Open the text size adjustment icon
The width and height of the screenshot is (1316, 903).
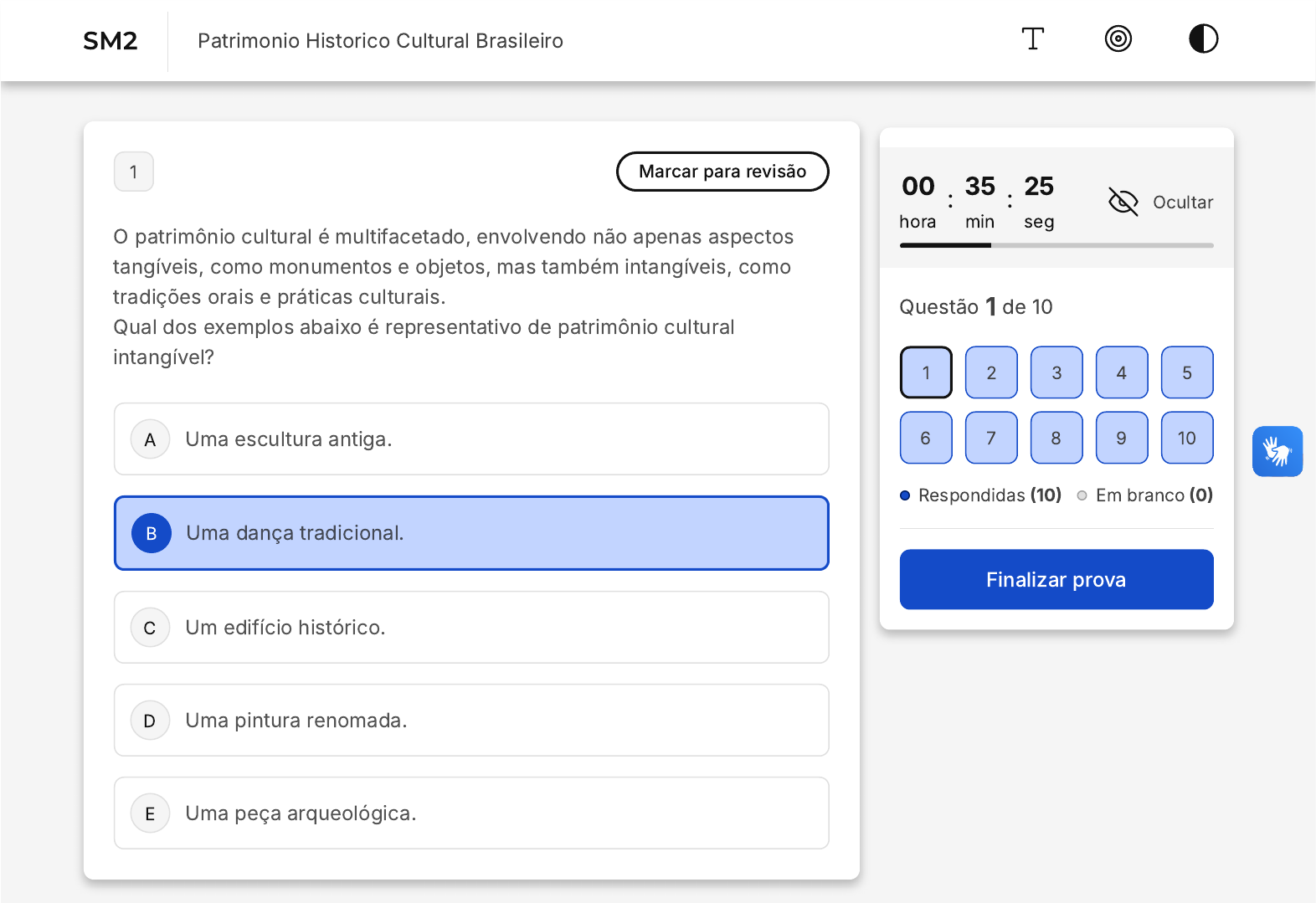point(1032,39)
